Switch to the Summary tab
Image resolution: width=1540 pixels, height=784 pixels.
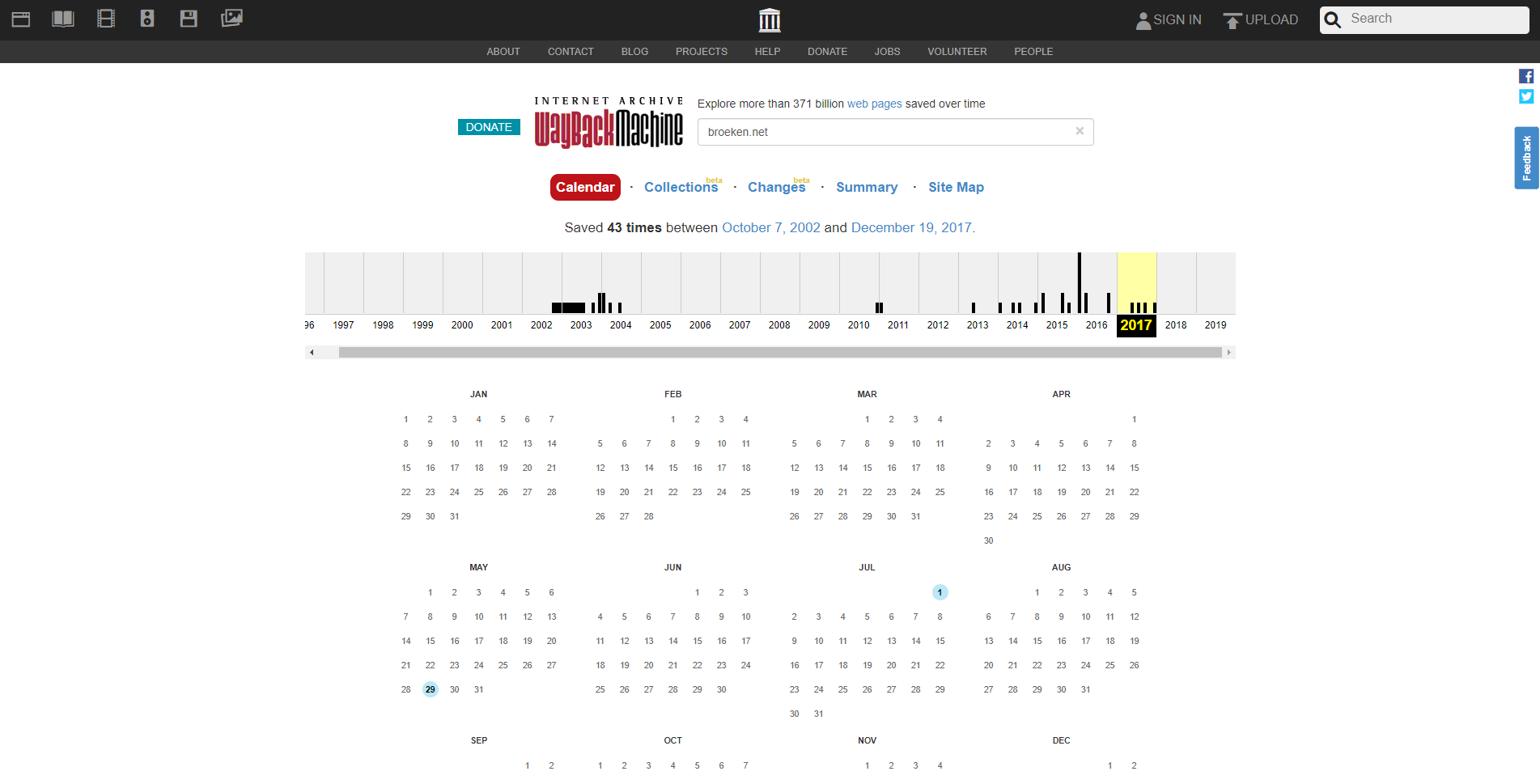tap(867, 187)
